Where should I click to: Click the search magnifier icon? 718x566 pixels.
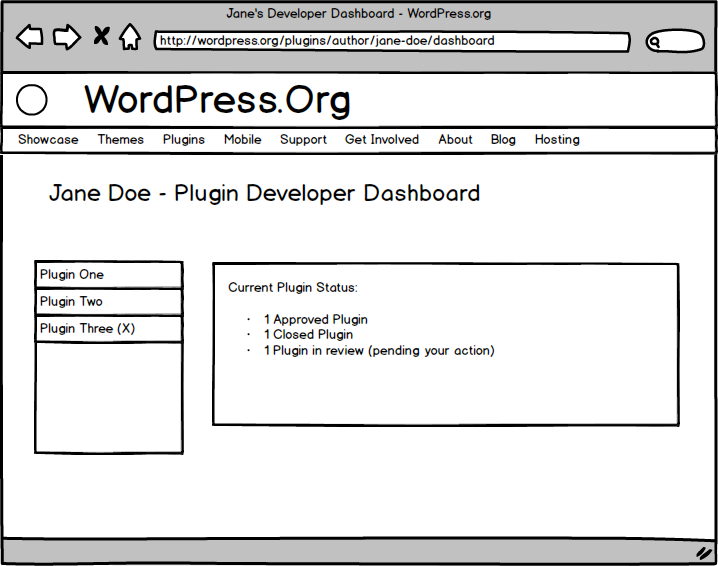[656, 42]
